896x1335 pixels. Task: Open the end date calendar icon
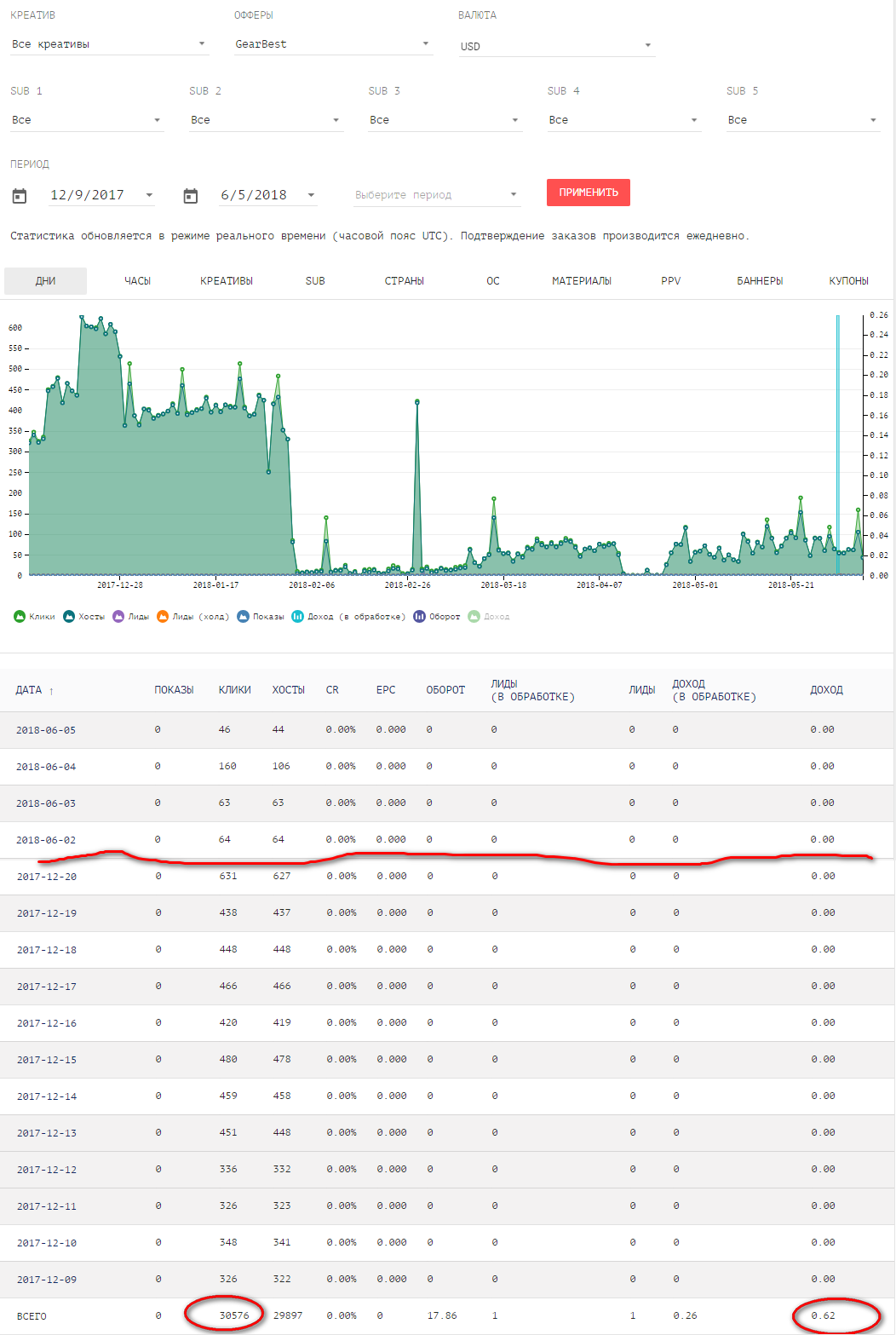191,196
